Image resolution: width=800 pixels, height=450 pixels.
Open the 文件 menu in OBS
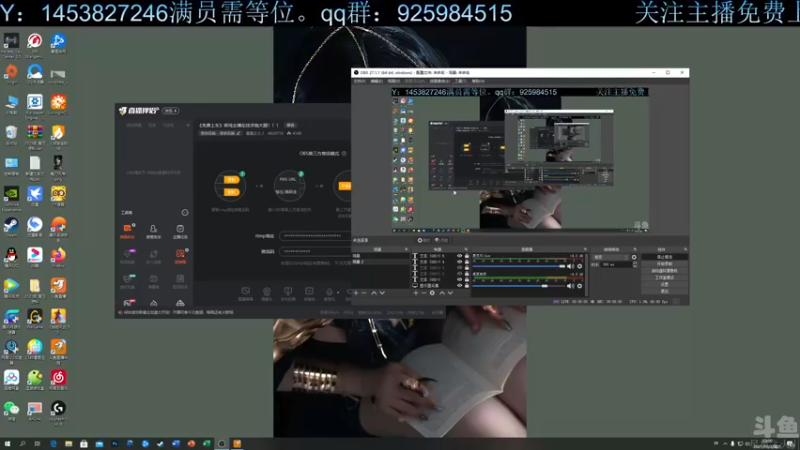359,81
